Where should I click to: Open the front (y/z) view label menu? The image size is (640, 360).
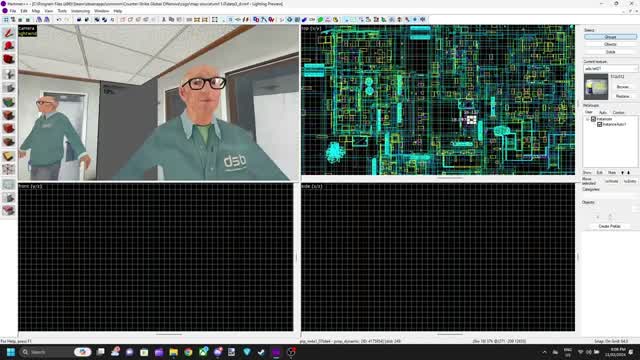(30, 186)
